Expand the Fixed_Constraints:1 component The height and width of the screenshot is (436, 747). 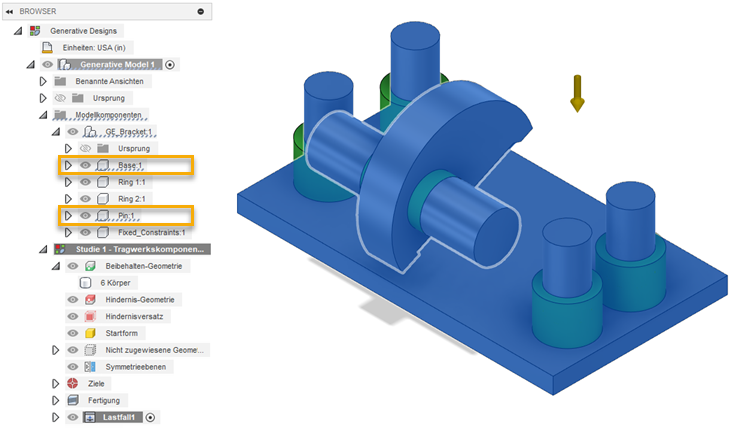tap(68, 233)
